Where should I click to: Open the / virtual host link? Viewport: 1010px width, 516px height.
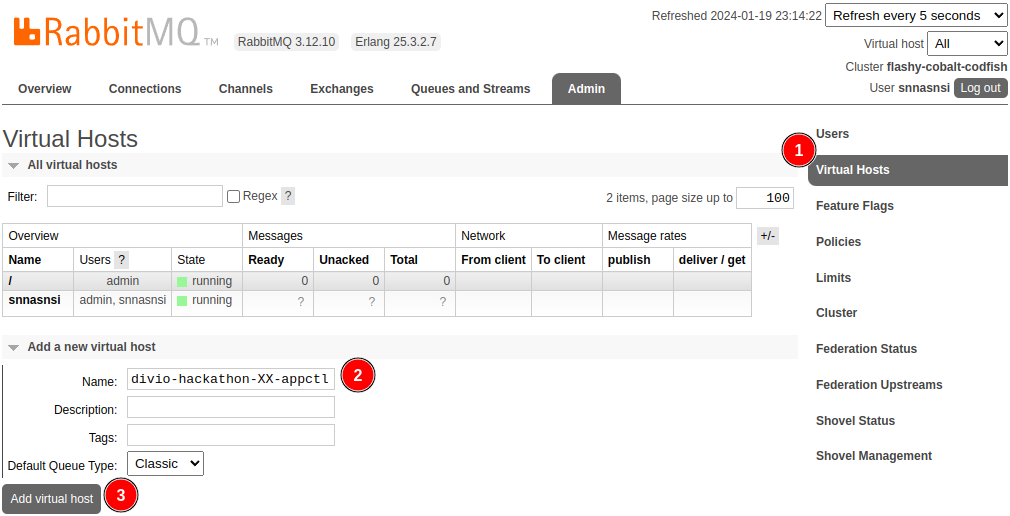(10, 281)
